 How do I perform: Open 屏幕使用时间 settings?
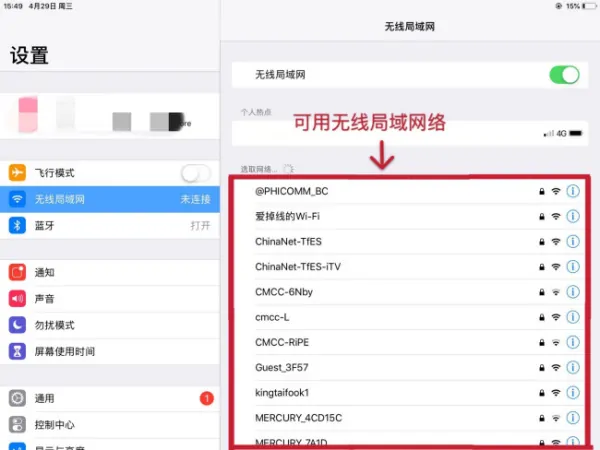tap(110, 351)
